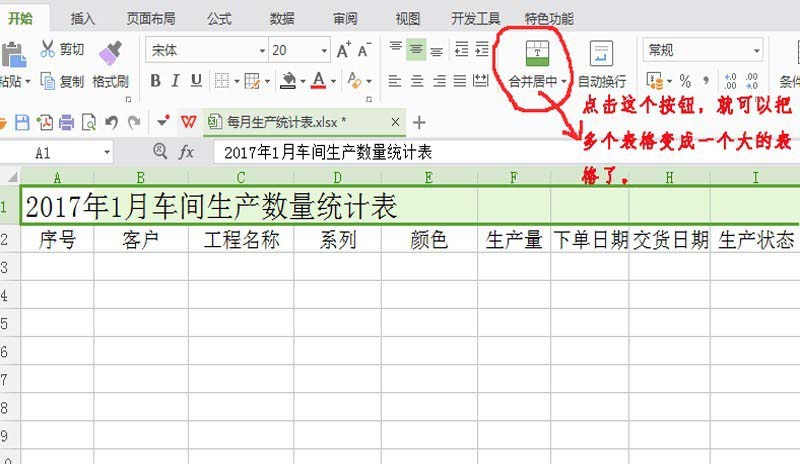
Task: Click the WPS home W icon
Action: 188,122
